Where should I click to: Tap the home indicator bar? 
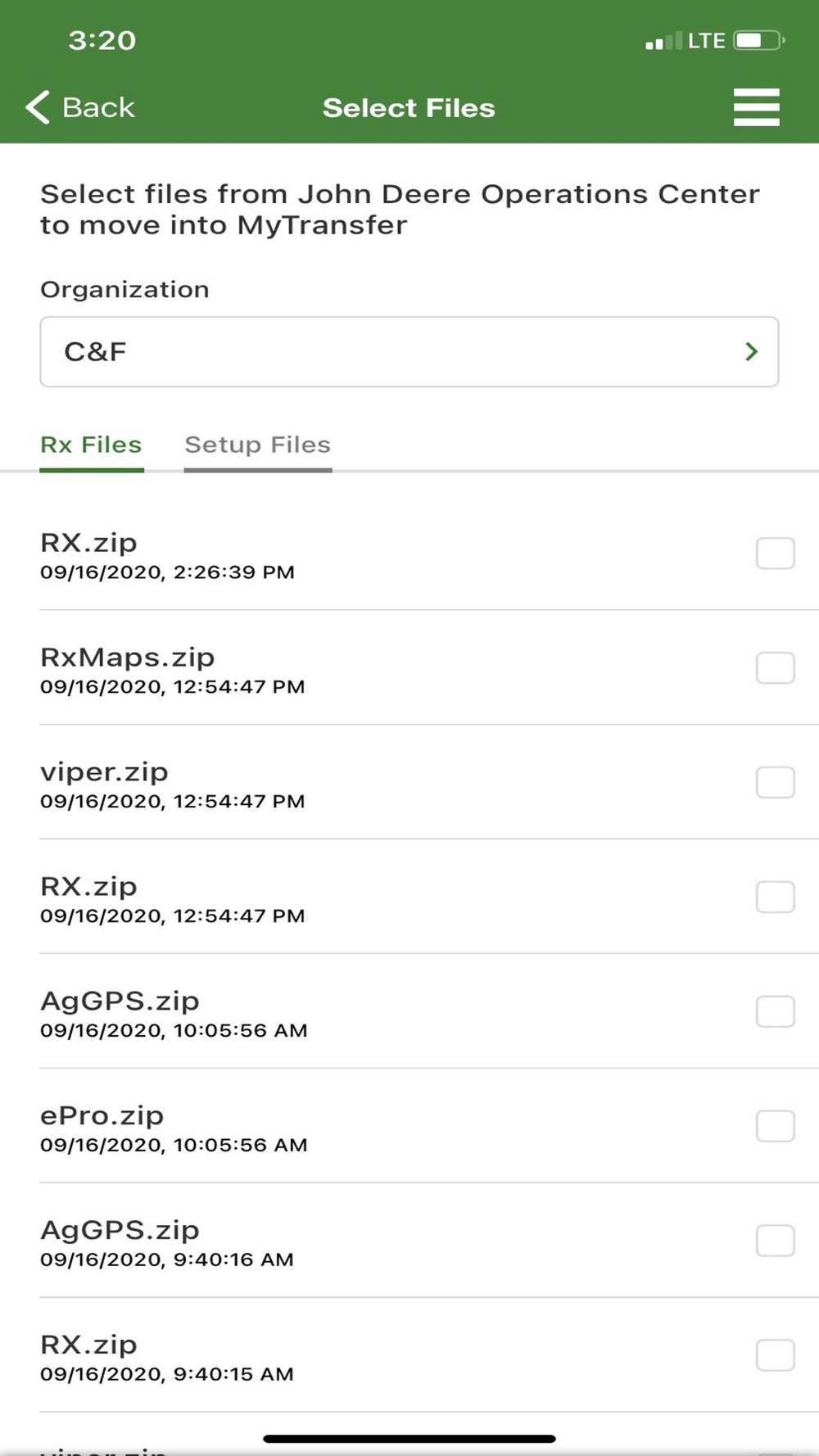point(409,1439)
